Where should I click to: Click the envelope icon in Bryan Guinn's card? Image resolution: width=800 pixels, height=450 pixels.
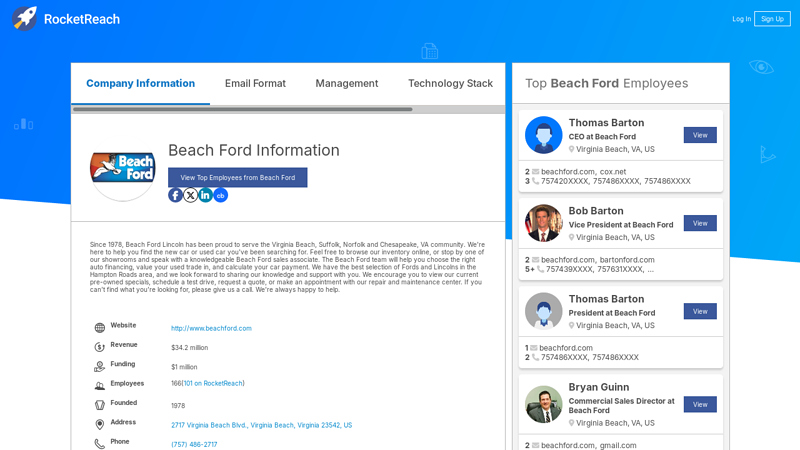tap(536, 445)
